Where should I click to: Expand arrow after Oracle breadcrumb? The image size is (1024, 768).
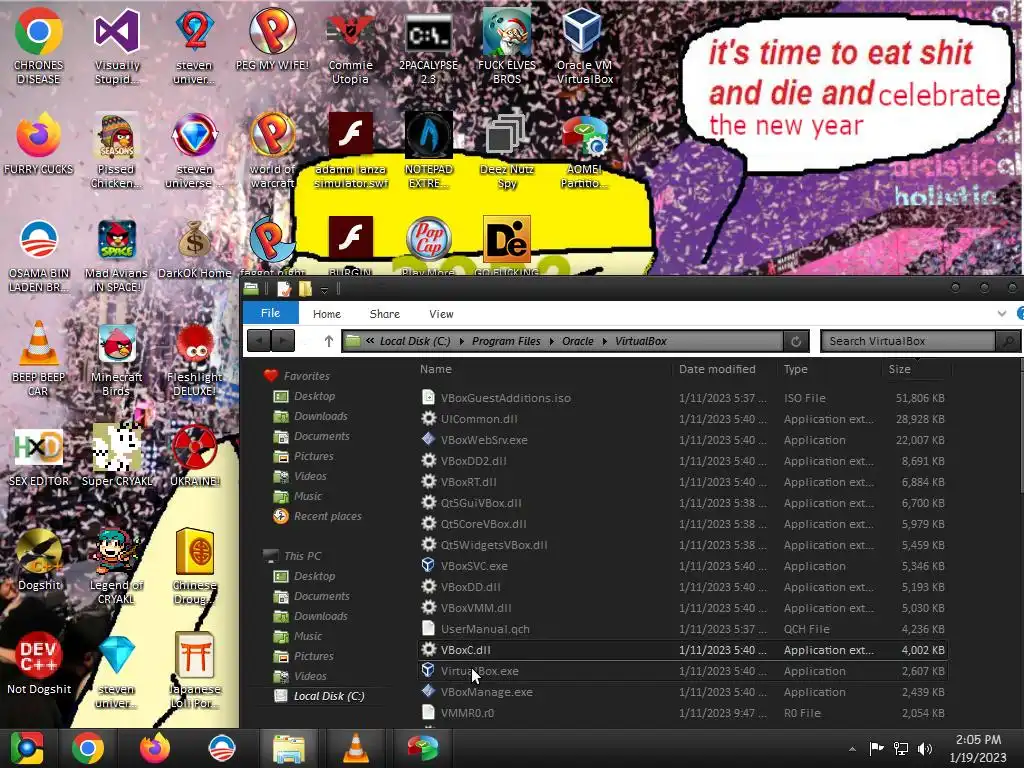point(604,342)
